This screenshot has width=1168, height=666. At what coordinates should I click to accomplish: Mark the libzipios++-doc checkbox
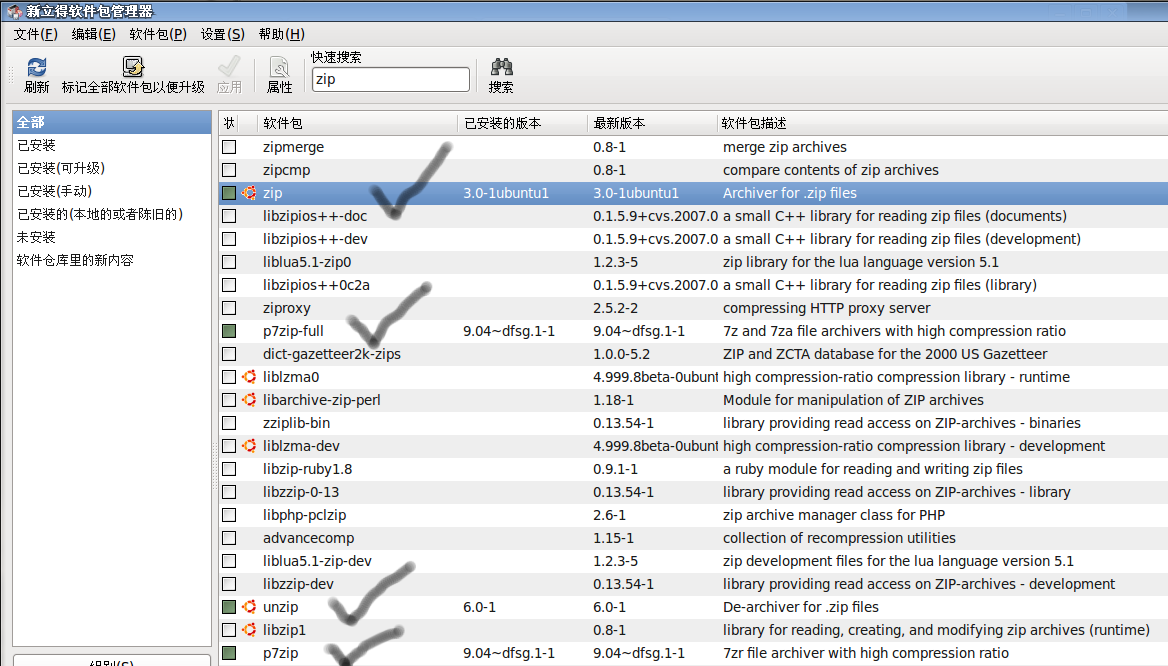[x=229, y=216]
